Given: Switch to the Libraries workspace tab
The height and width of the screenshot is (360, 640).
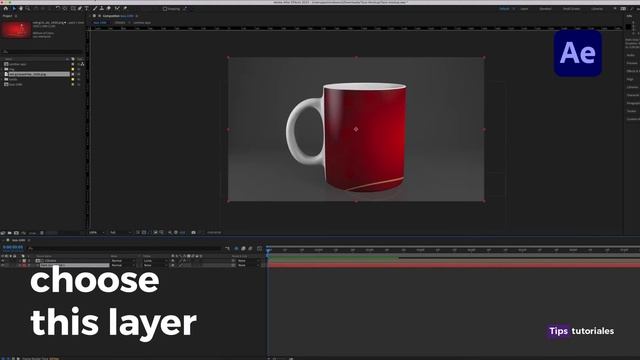Looking at the screenshot, I should 597,9.
